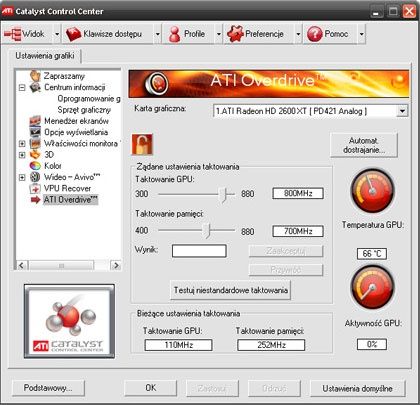
Task: Click the Temperatura GPU gauge
Action: pyautogui.click(x=372, y=191)
